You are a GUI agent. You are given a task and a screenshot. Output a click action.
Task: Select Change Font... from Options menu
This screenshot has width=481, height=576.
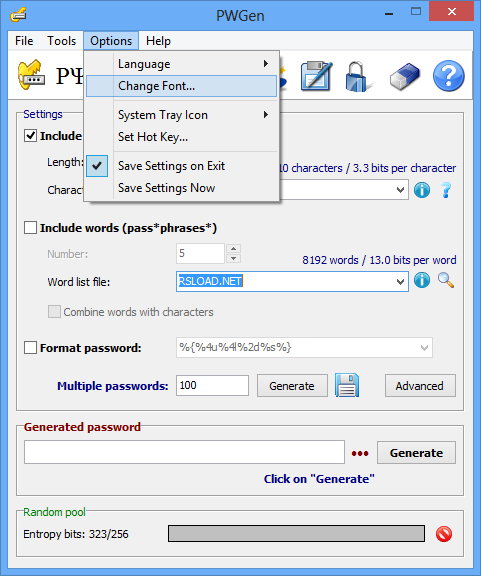tap(182, 86)
